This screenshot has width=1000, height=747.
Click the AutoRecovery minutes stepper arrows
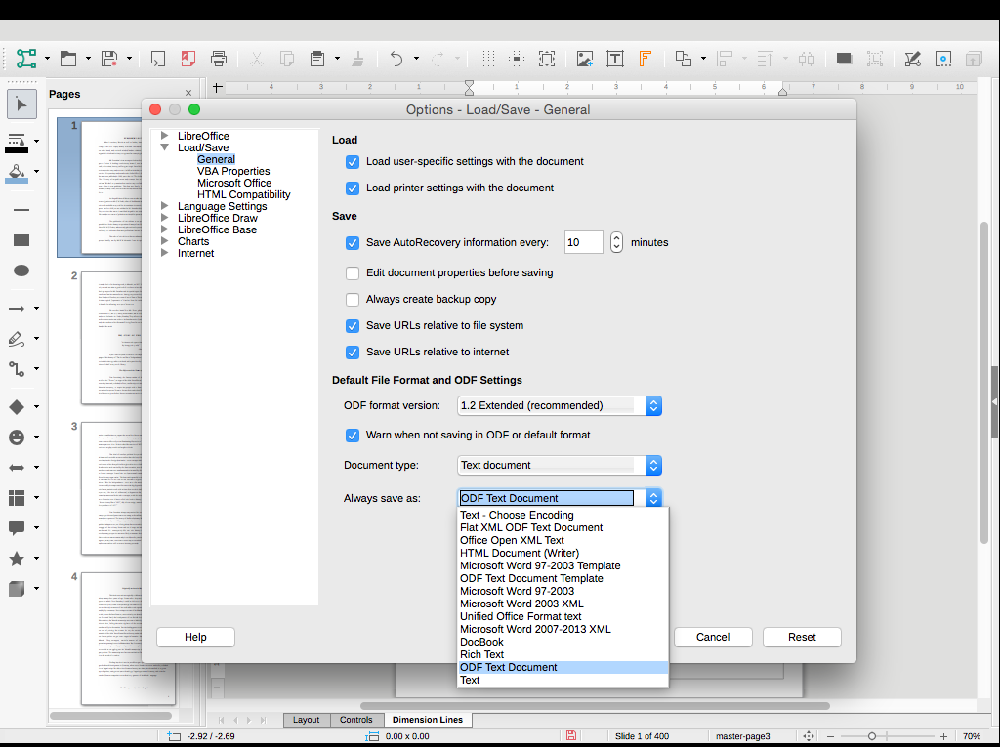(616, 242)
